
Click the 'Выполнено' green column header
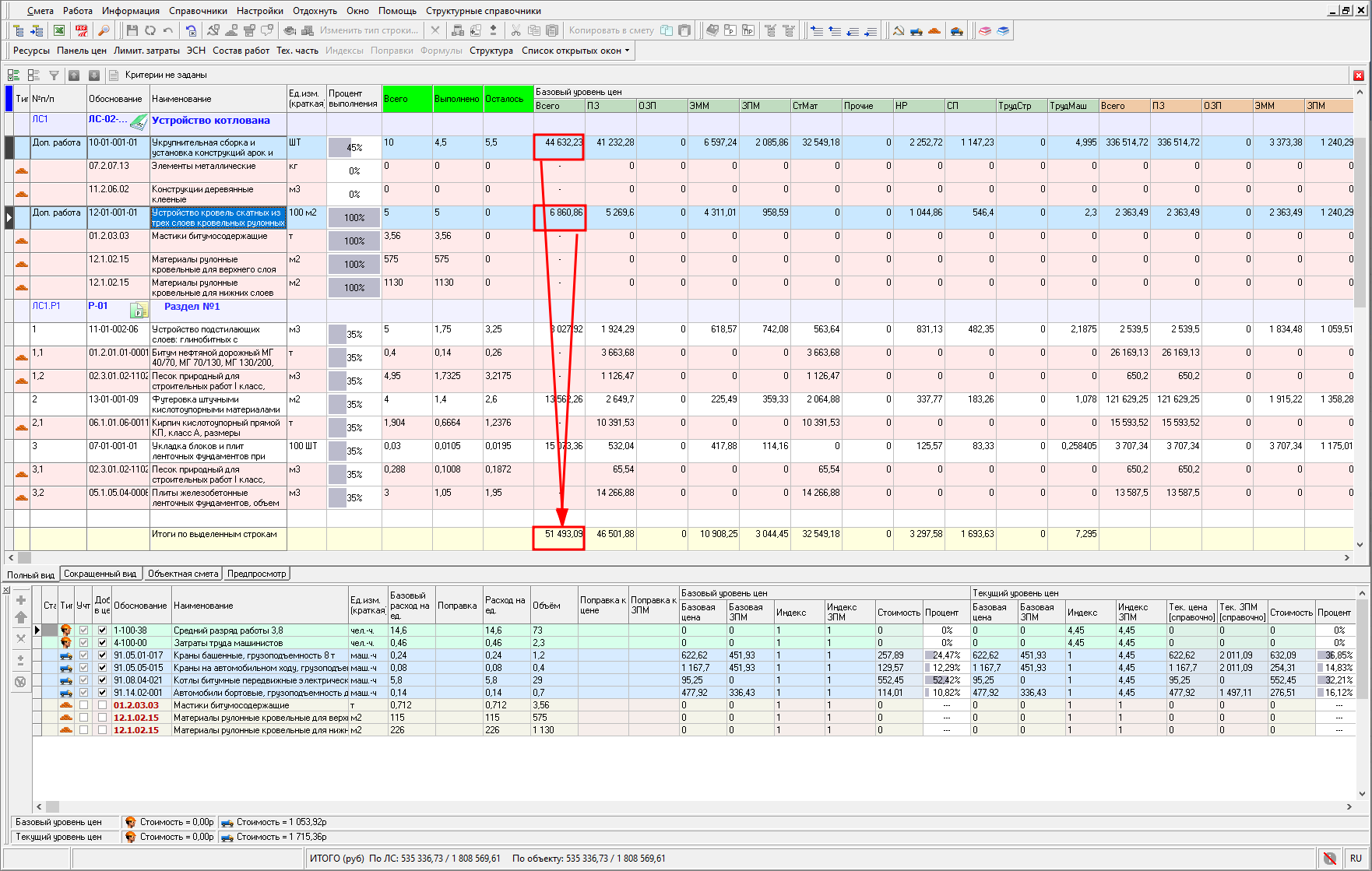[458, 99]
